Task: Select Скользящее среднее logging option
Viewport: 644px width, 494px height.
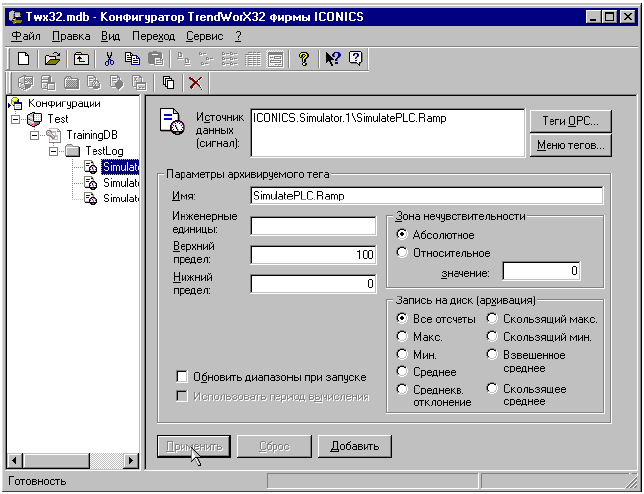Action: 492,388
